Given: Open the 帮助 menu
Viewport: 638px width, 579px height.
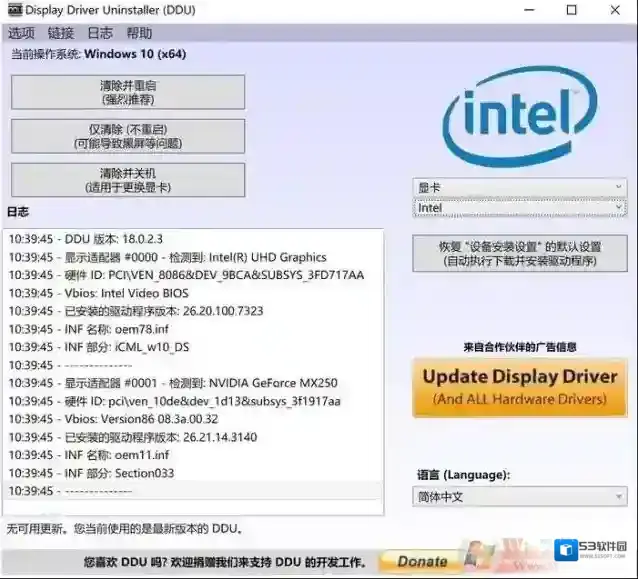Looking at the screenshot, I should pos(139,33).
